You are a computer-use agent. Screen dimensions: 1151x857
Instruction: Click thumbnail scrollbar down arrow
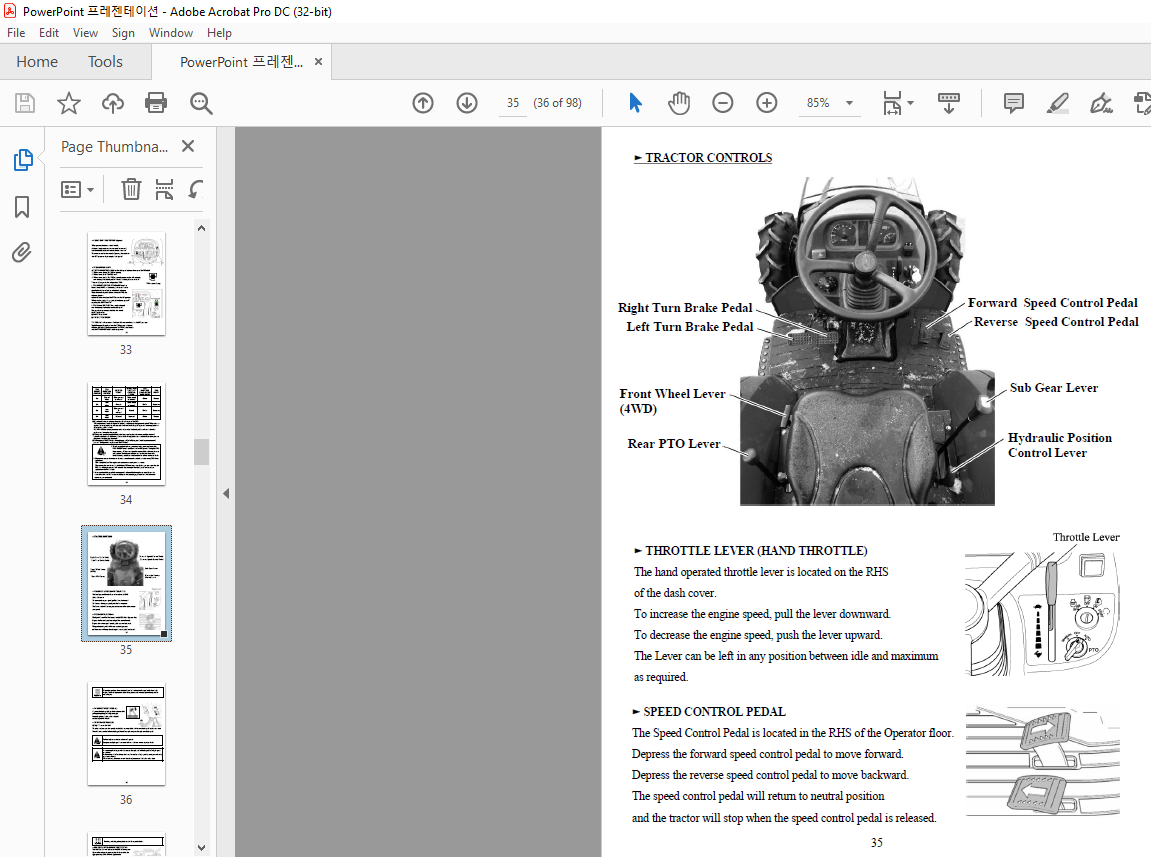(x=202, y=847)
